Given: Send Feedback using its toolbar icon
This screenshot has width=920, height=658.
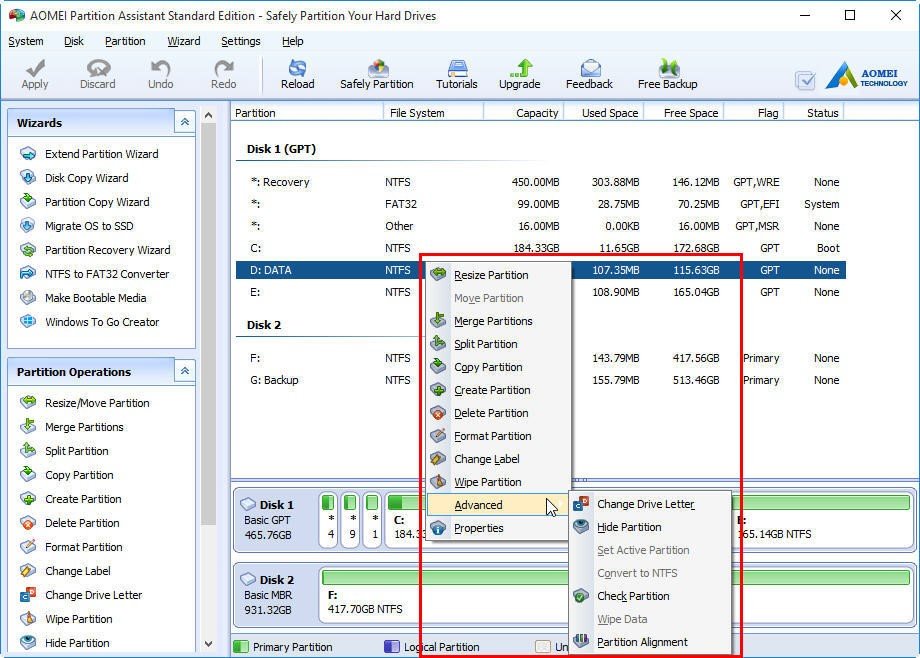Looking at the screenshot, I should [589, 72].
